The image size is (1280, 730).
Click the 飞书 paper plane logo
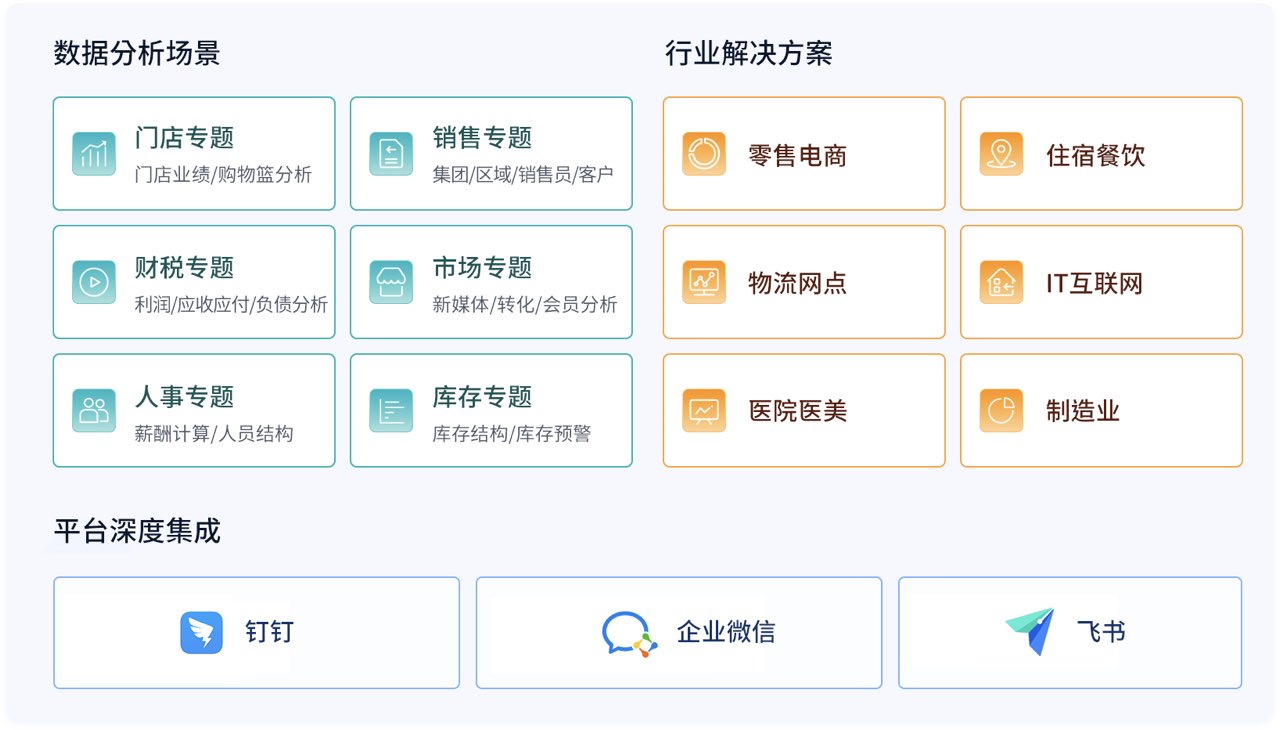pyautogui.click(x=1030, y=632)
